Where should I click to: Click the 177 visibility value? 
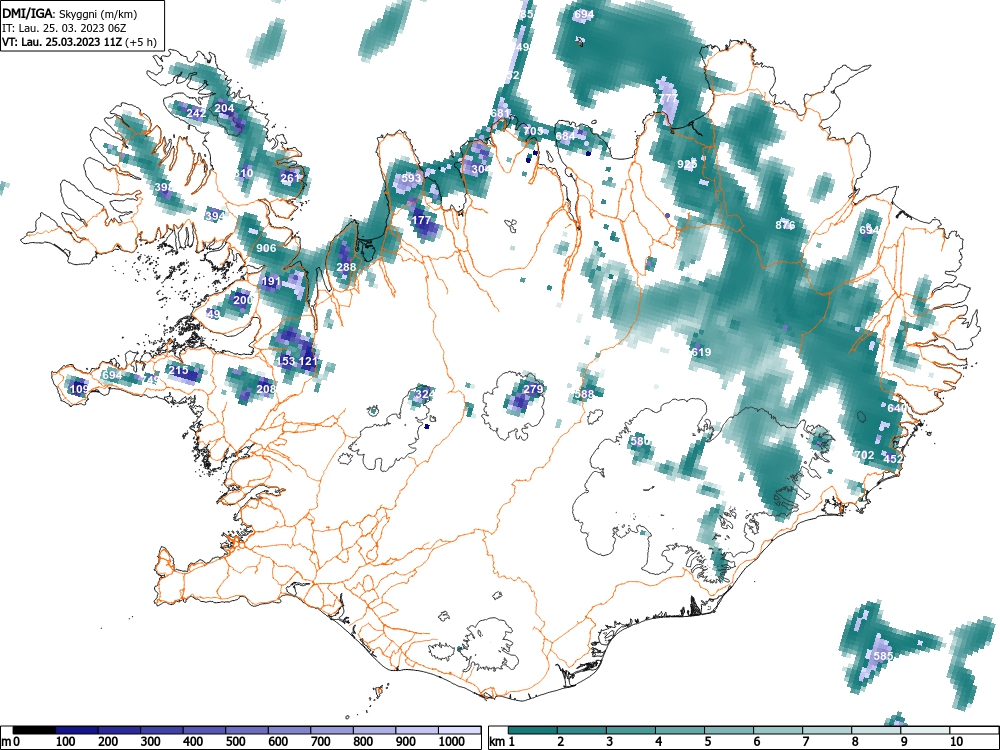(x=422, y=220)
